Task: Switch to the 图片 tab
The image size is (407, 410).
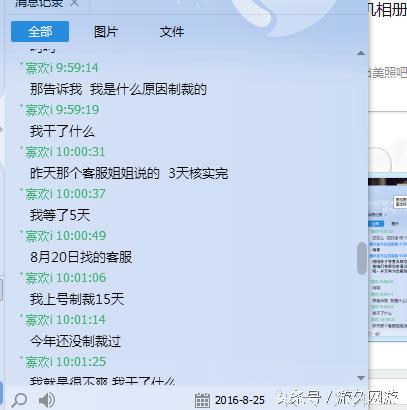Action: pos(106,32)
